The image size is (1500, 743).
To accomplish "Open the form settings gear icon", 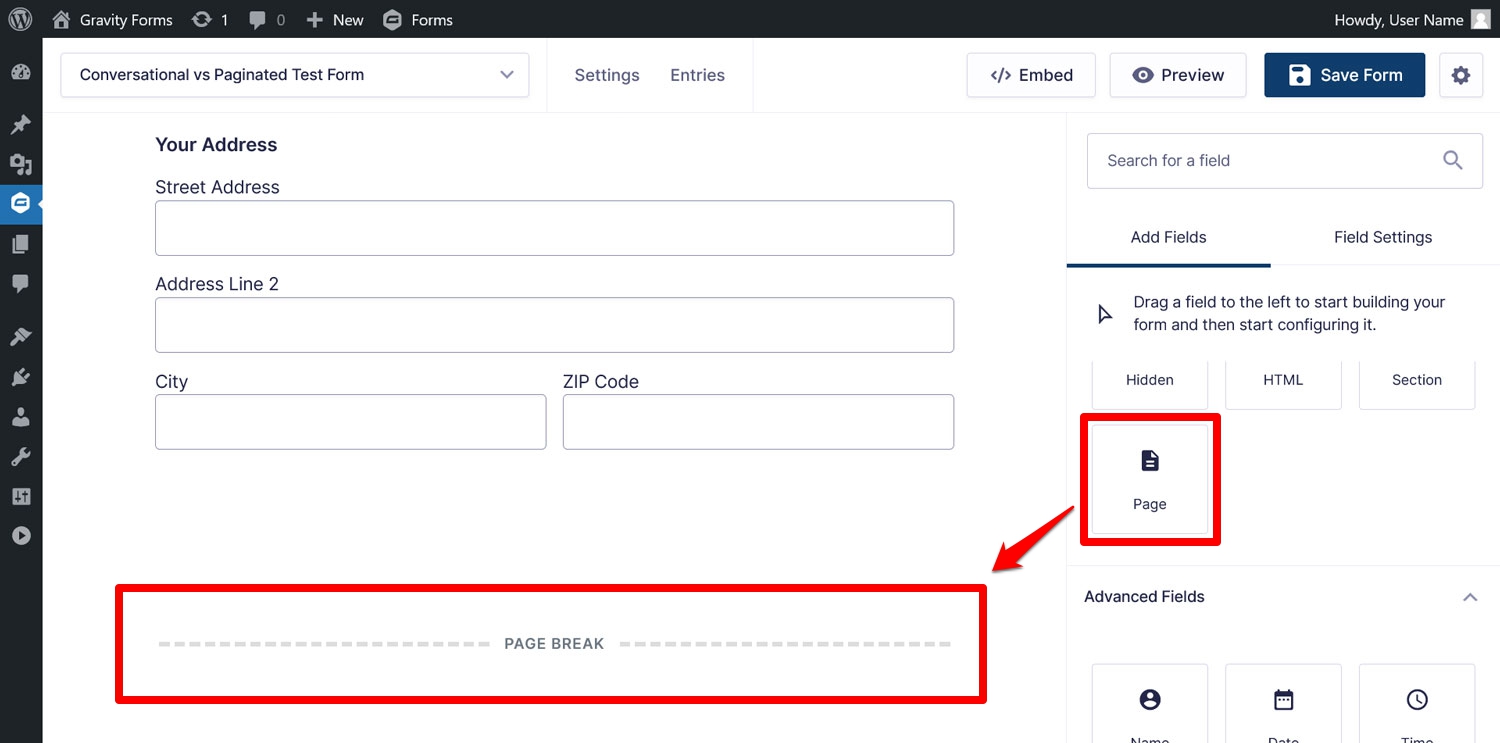I will (x=1461, y=75).
